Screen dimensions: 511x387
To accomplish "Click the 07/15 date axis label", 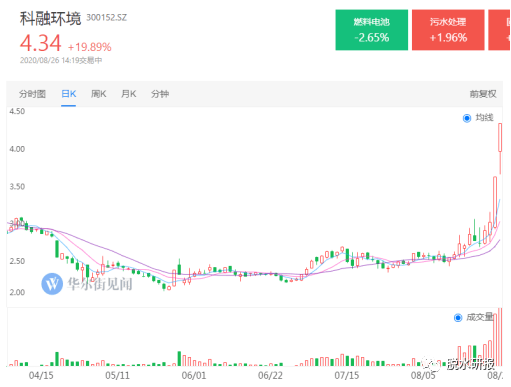I will [x=347, y=376].
